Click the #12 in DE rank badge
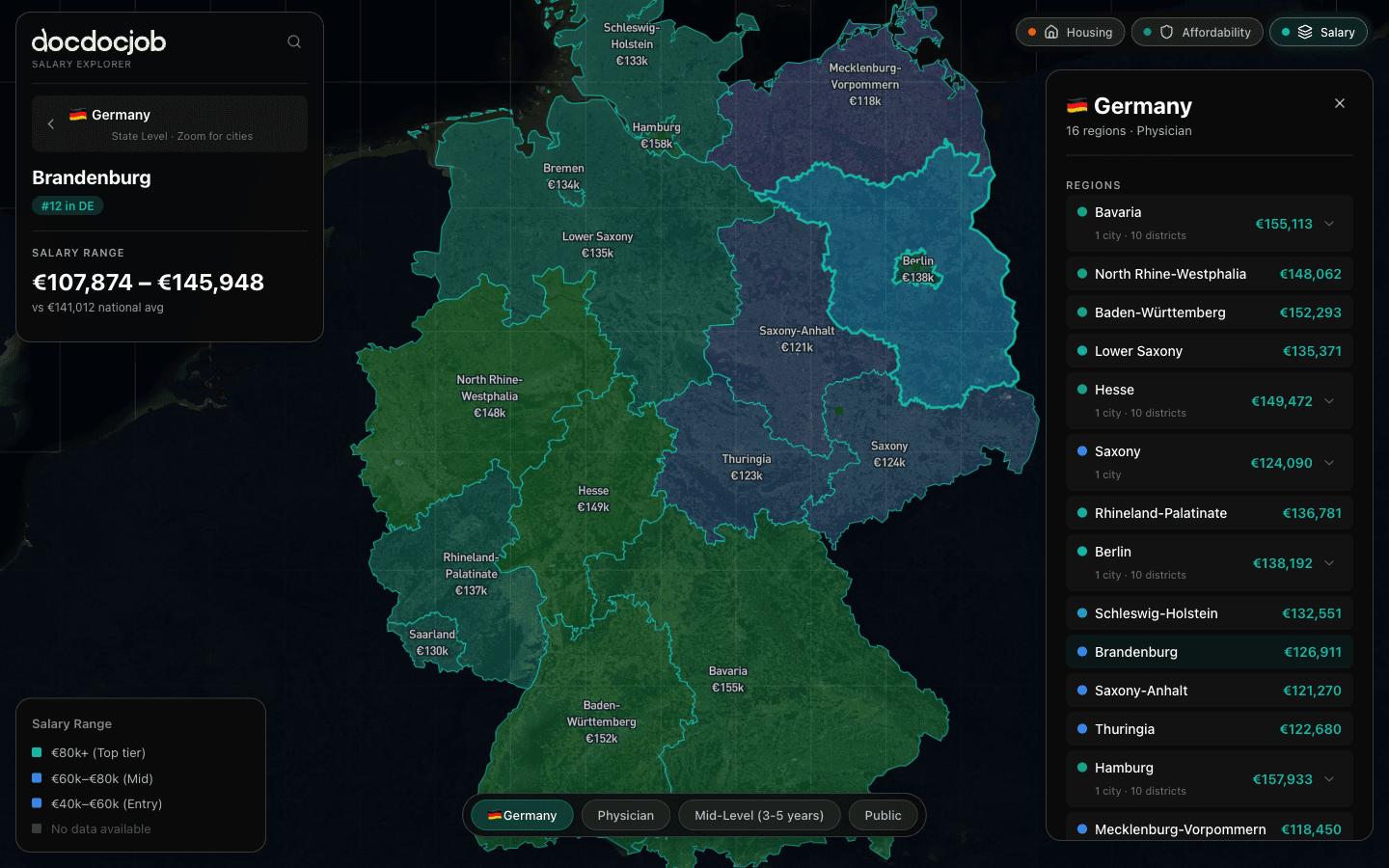The image size is (1389, 868). tap(68, 205)
